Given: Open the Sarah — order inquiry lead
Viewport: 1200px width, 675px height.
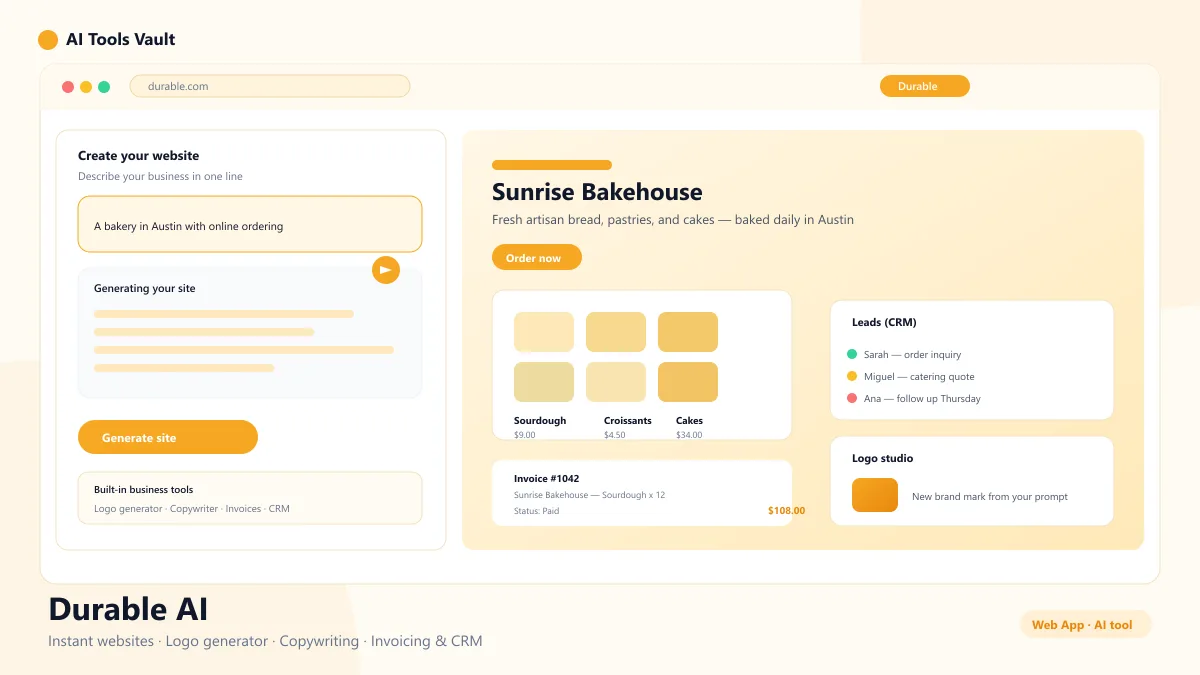Looking at the screenshot, I should (912, 354).
